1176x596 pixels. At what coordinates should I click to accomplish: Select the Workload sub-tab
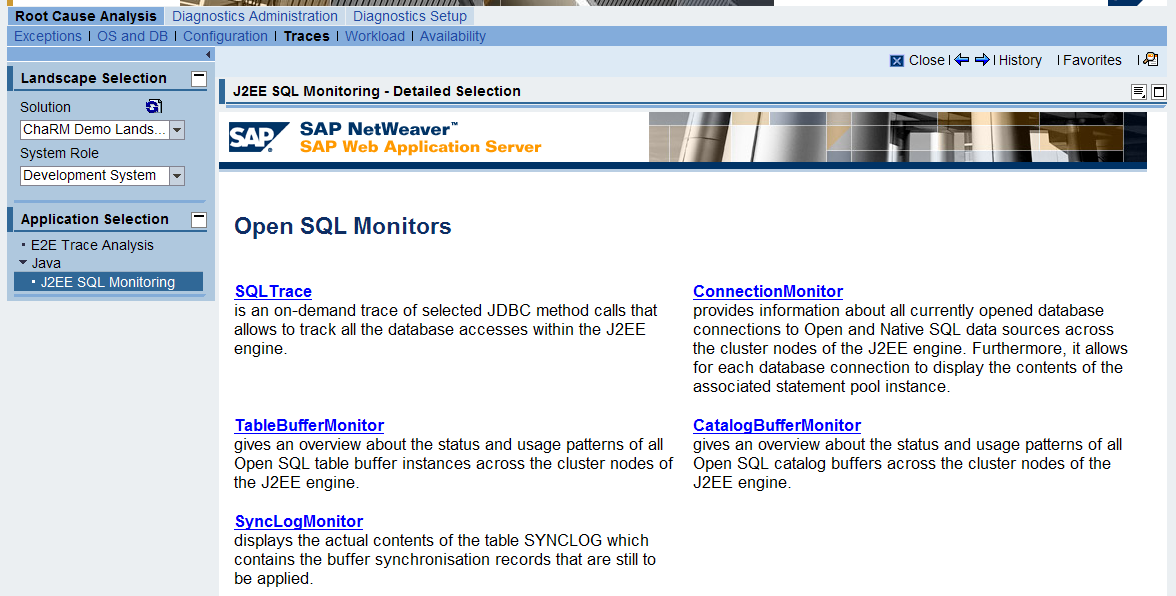(375, 36)
